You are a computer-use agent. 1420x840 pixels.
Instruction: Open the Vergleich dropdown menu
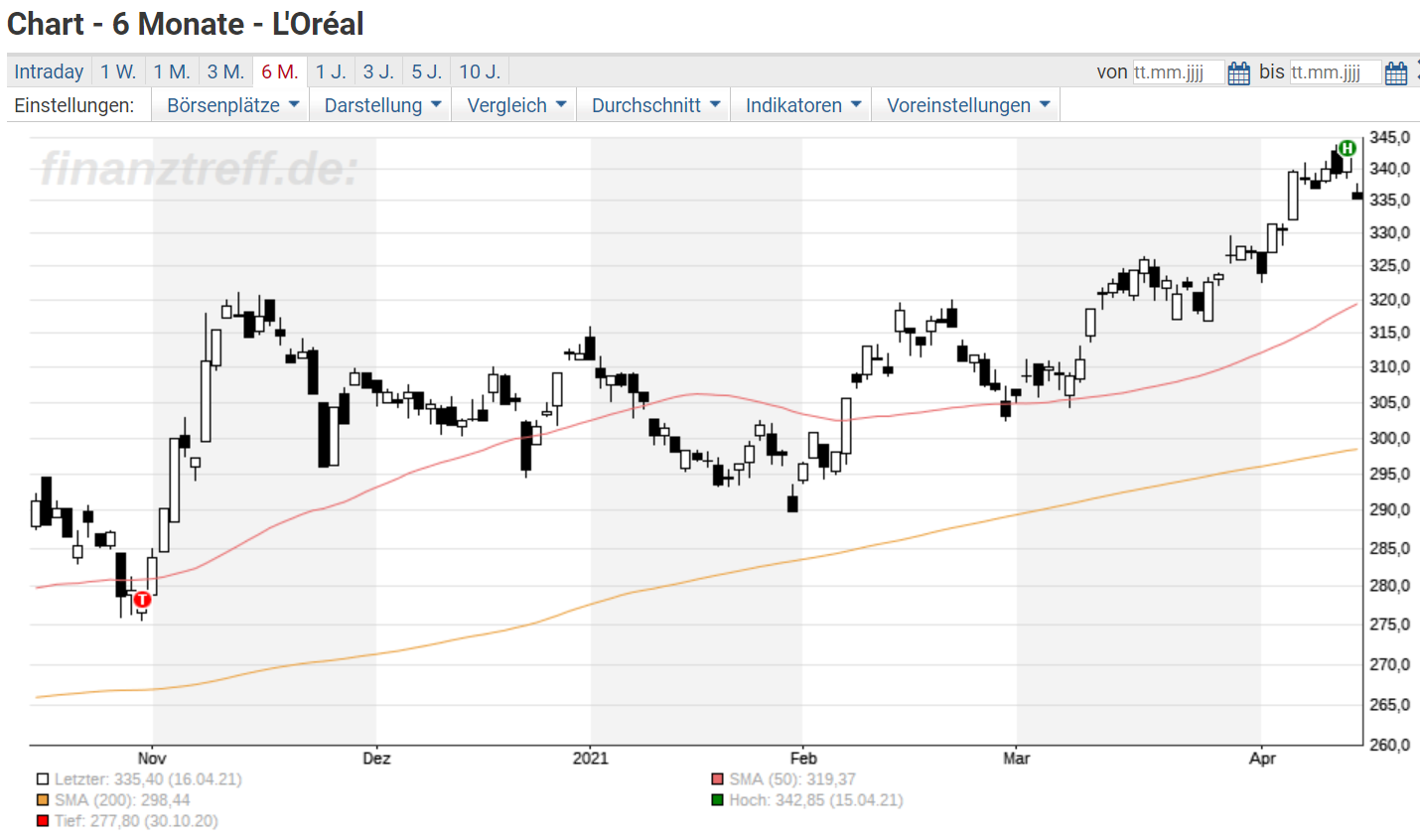516,105
